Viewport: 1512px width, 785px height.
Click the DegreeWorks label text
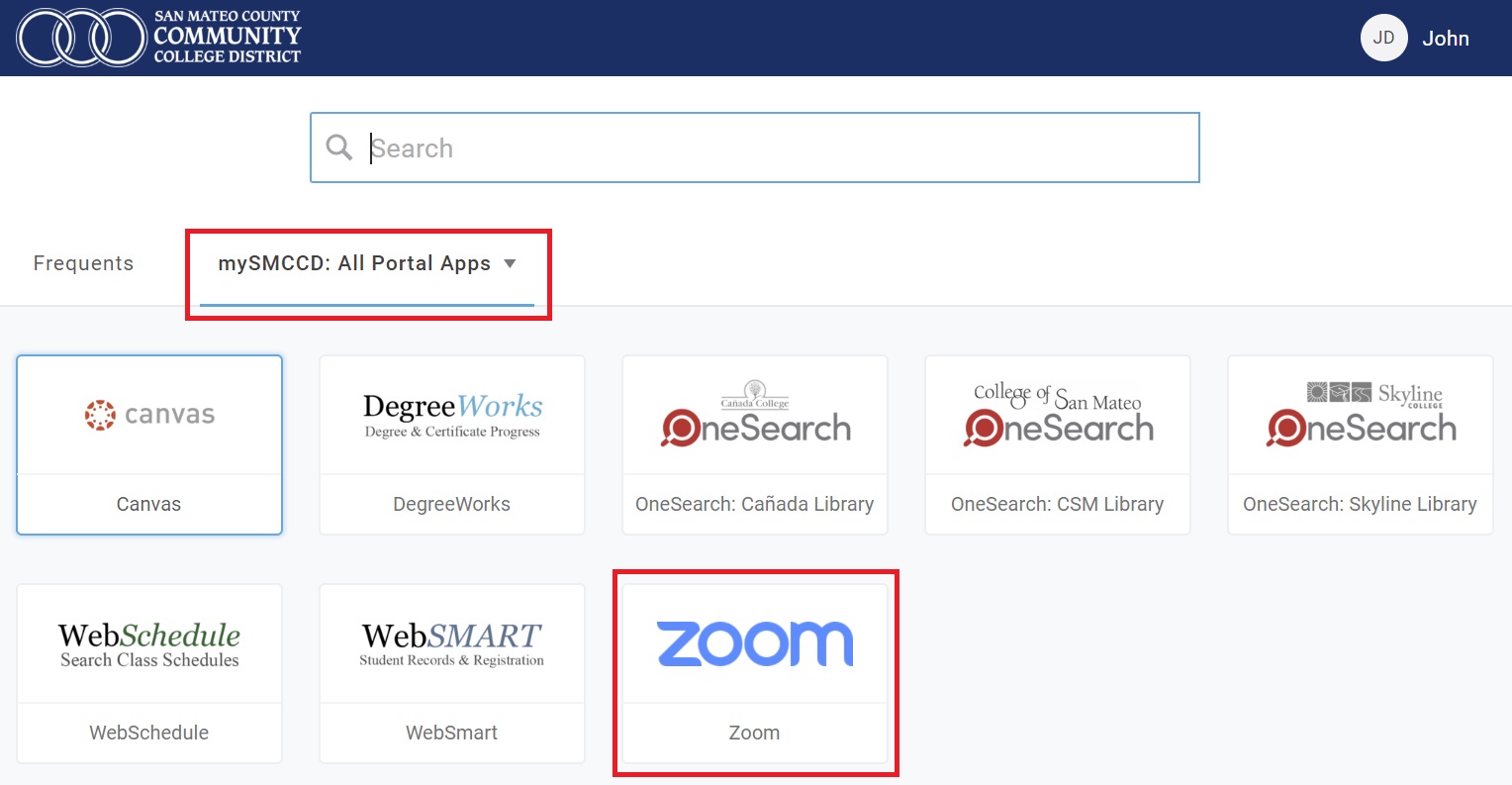452,504
